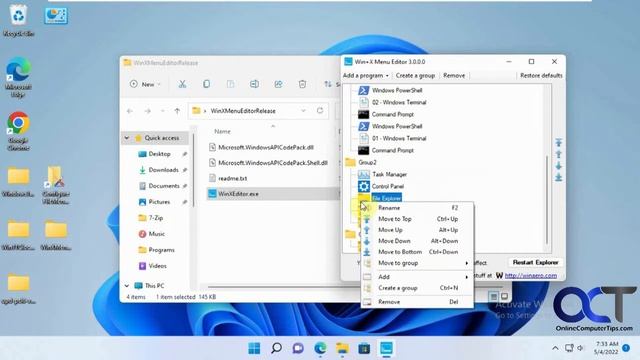640x360 pixels.
Task: Click Move Down arrow on editor sidebar
Action: pyautogui.click(x=558, y=166)
